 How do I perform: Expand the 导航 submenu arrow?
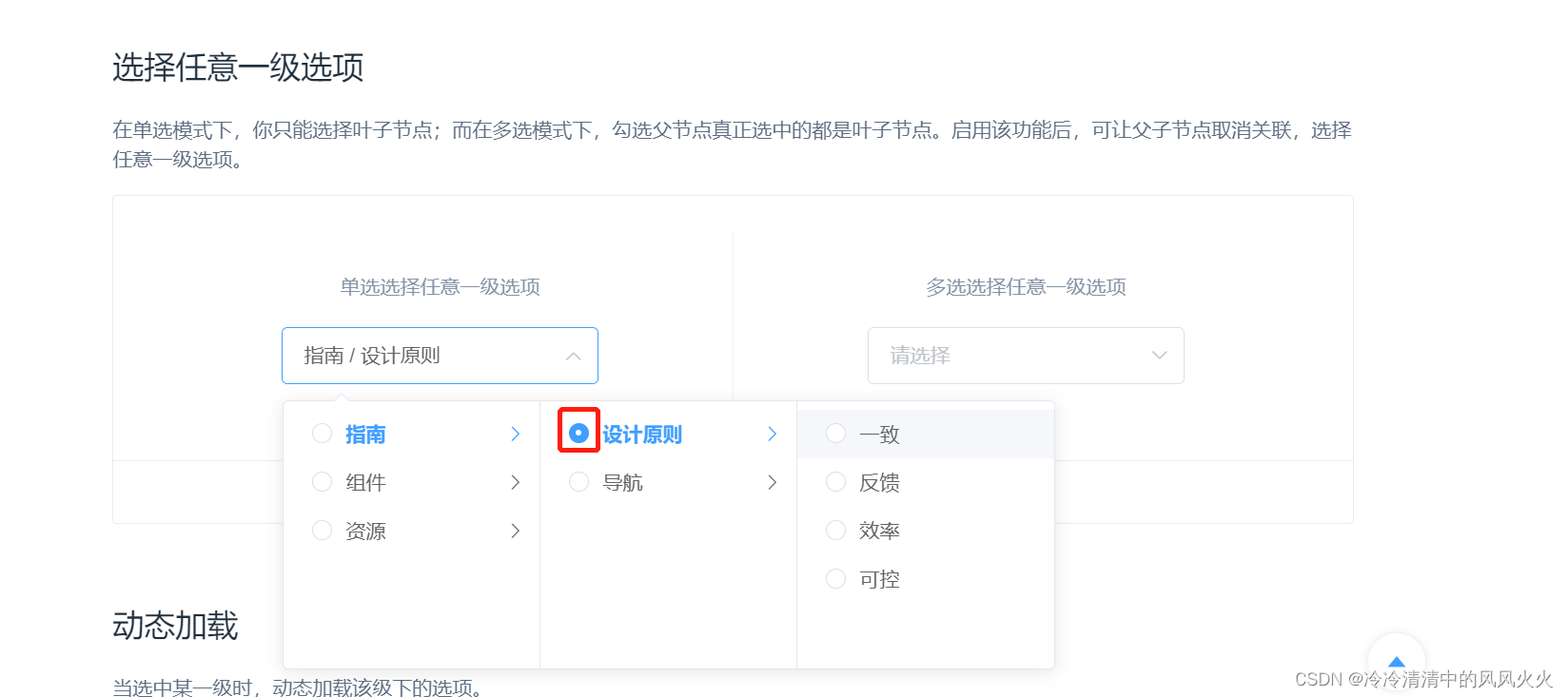point(773,482)
